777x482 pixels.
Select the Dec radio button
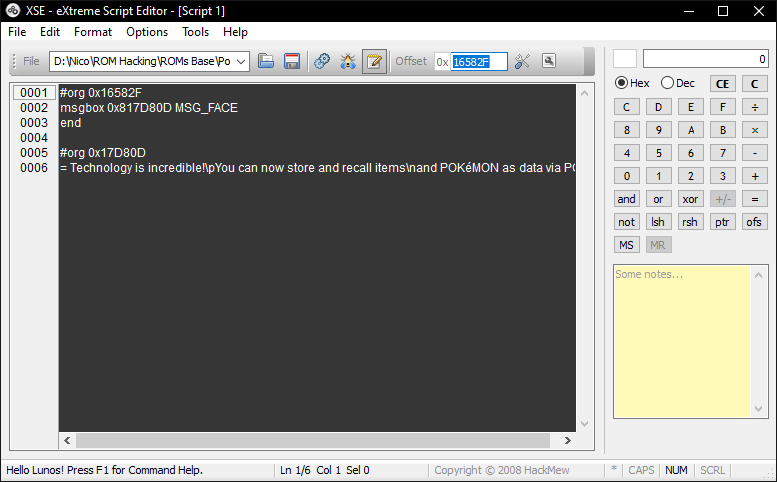click(x=667, y=83)
